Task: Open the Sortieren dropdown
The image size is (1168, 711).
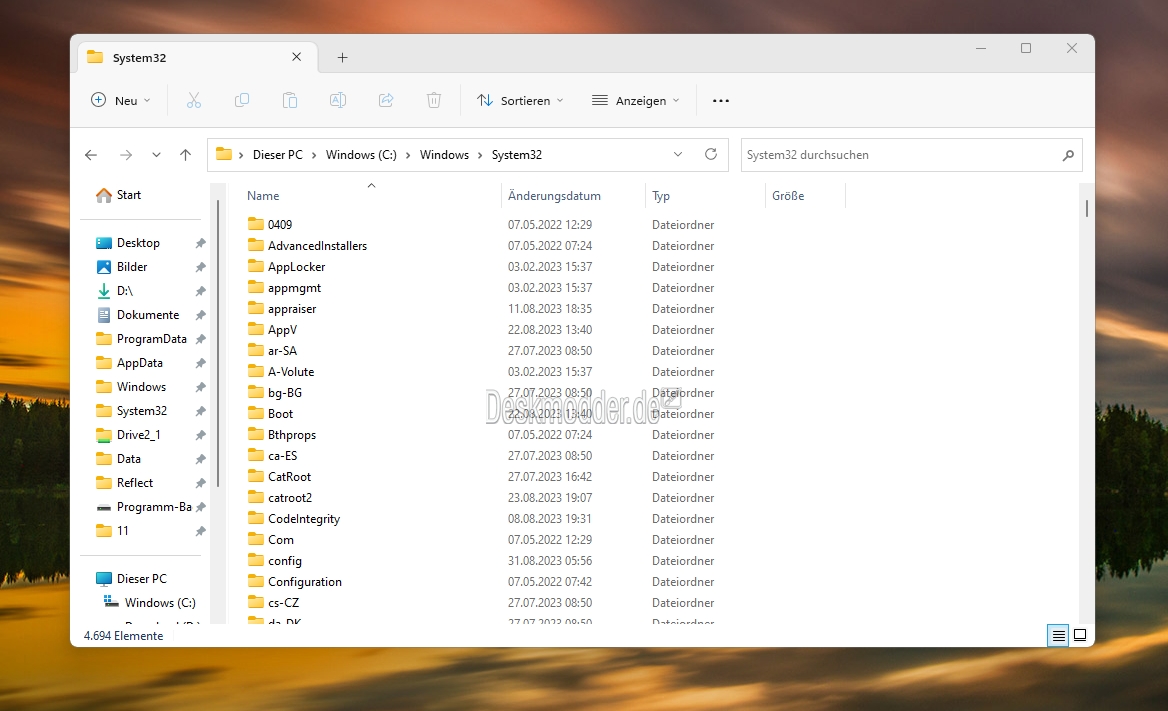Action: [x=520, y=101]
